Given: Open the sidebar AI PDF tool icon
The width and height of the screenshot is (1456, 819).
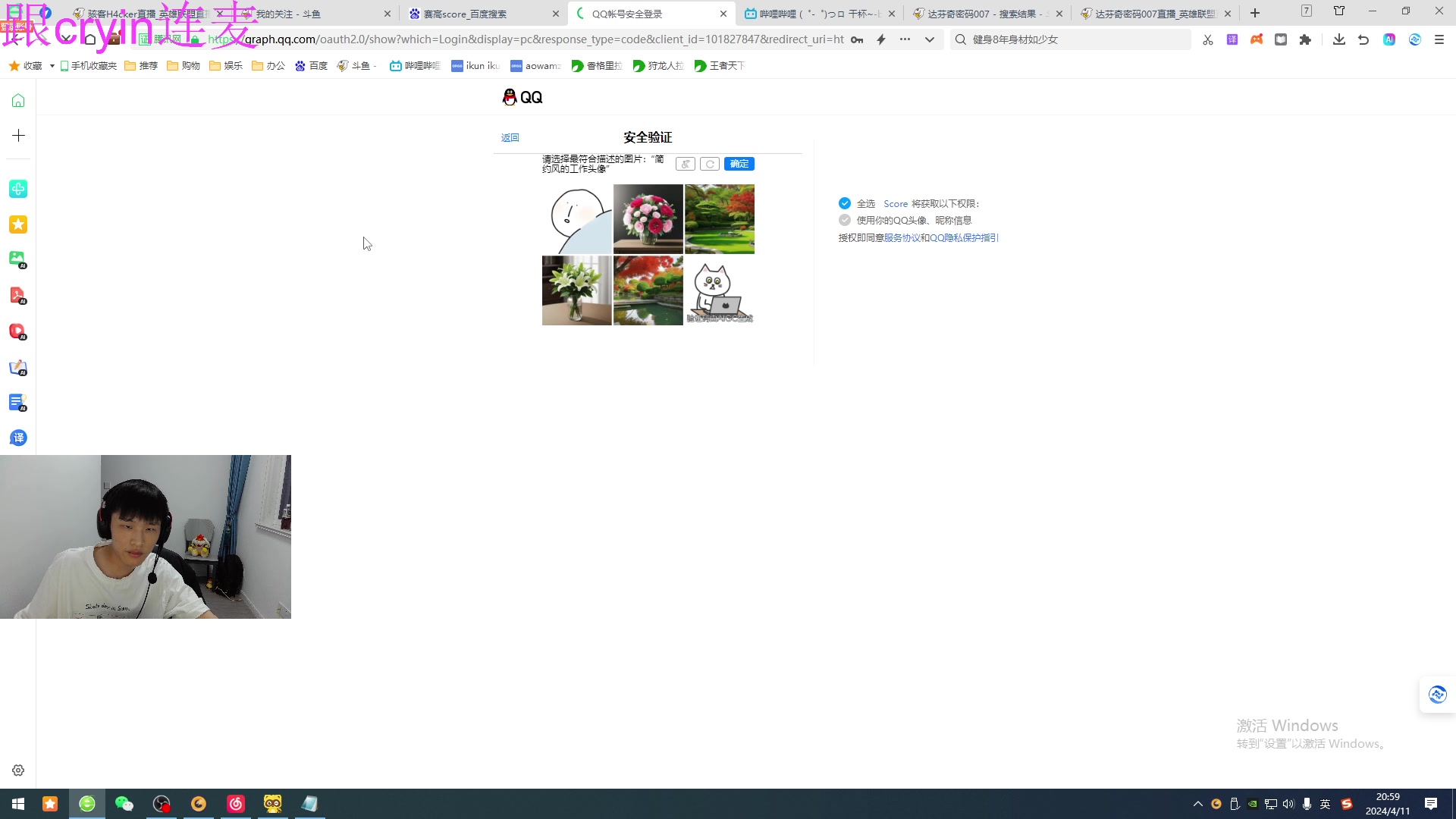Looking at the screenshot, I should [18, 295].
